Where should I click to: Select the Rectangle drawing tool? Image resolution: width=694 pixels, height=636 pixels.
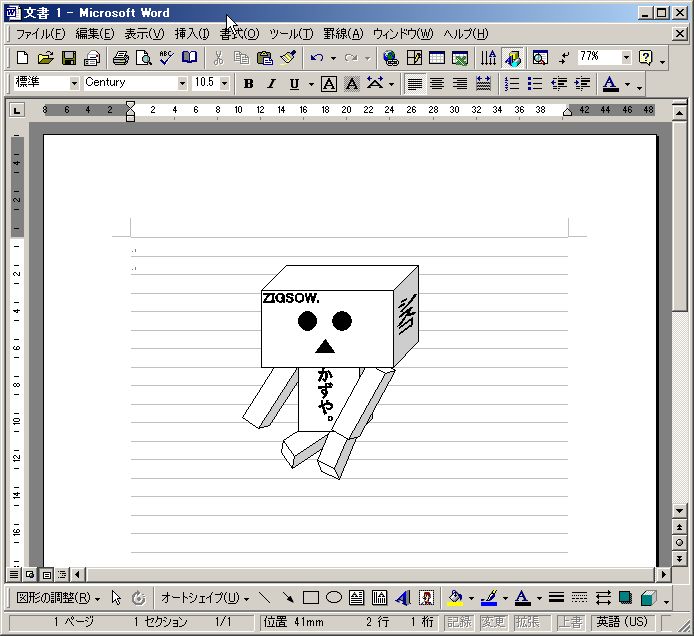[311, 598]
